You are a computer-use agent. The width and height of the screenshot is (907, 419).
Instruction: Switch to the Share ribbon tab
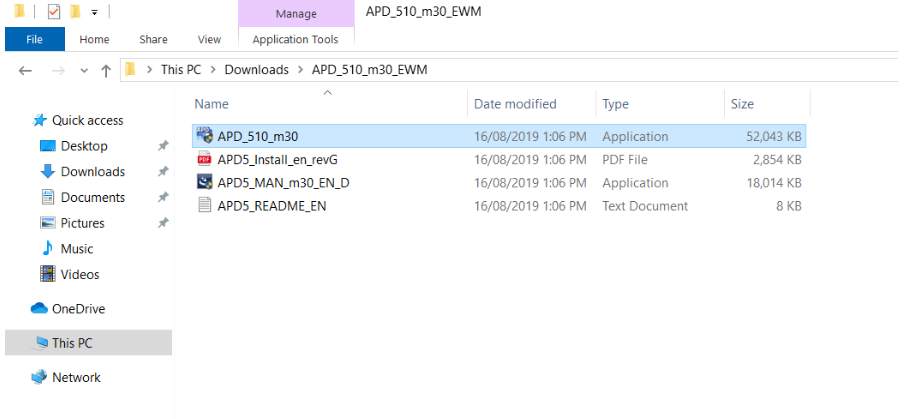[153, 39]
